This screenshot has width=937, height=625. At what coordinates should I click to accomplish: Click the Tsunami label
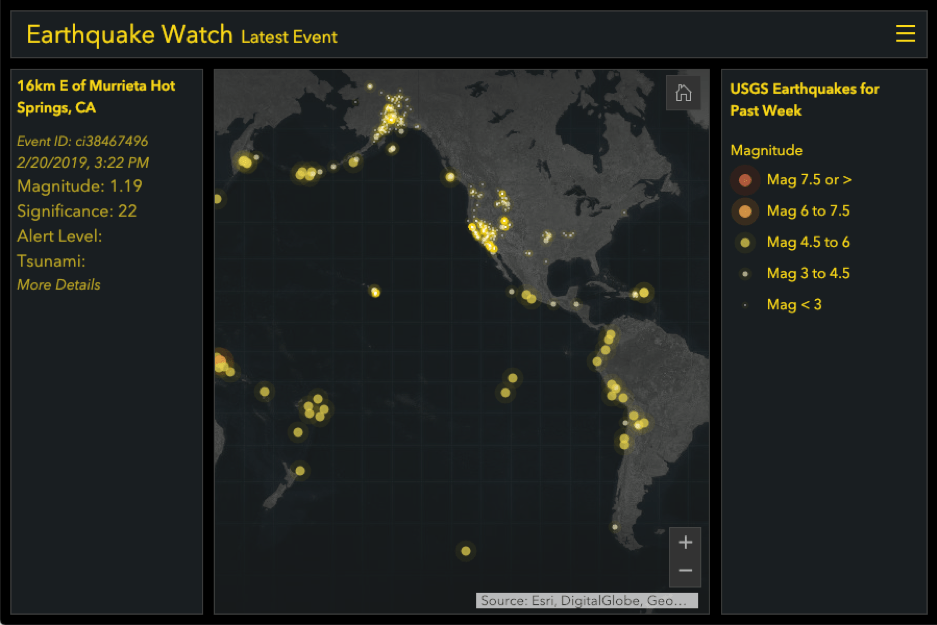pos(51,261)
